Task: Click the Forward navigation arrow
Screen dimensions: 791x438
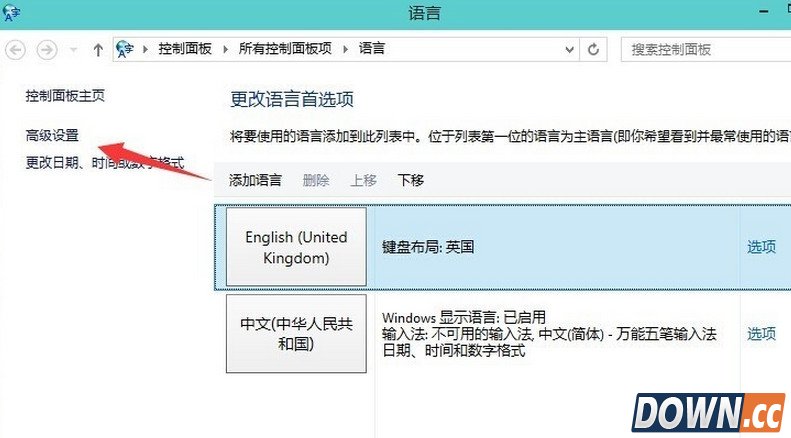Action: coord(47,49)
